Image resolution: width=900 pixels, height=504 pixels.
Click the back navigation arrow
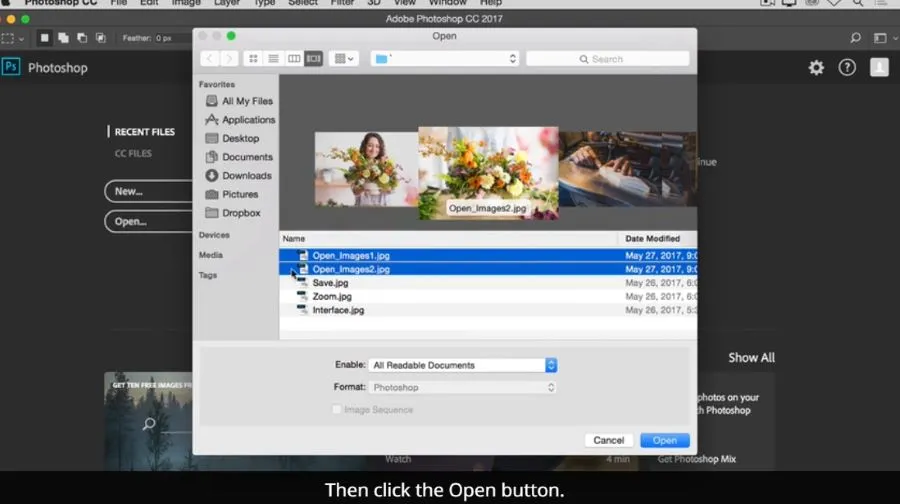(210, 59)
